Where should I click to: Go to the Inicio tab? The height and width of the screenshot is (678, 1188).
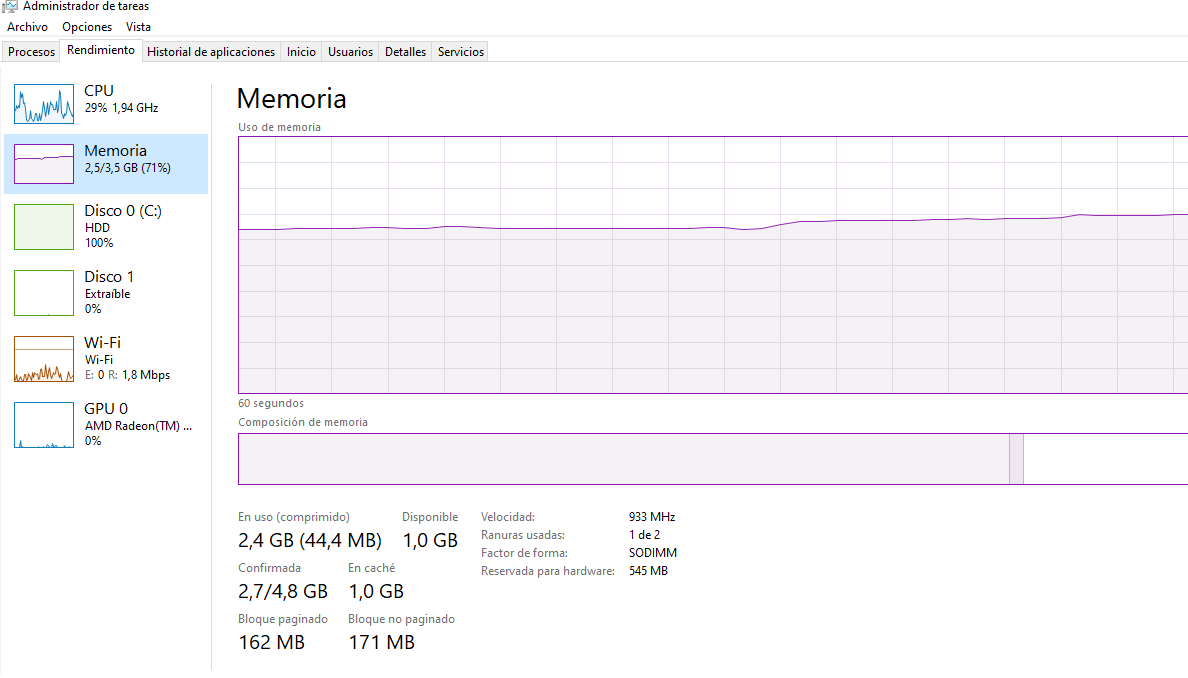coord(301,52)
